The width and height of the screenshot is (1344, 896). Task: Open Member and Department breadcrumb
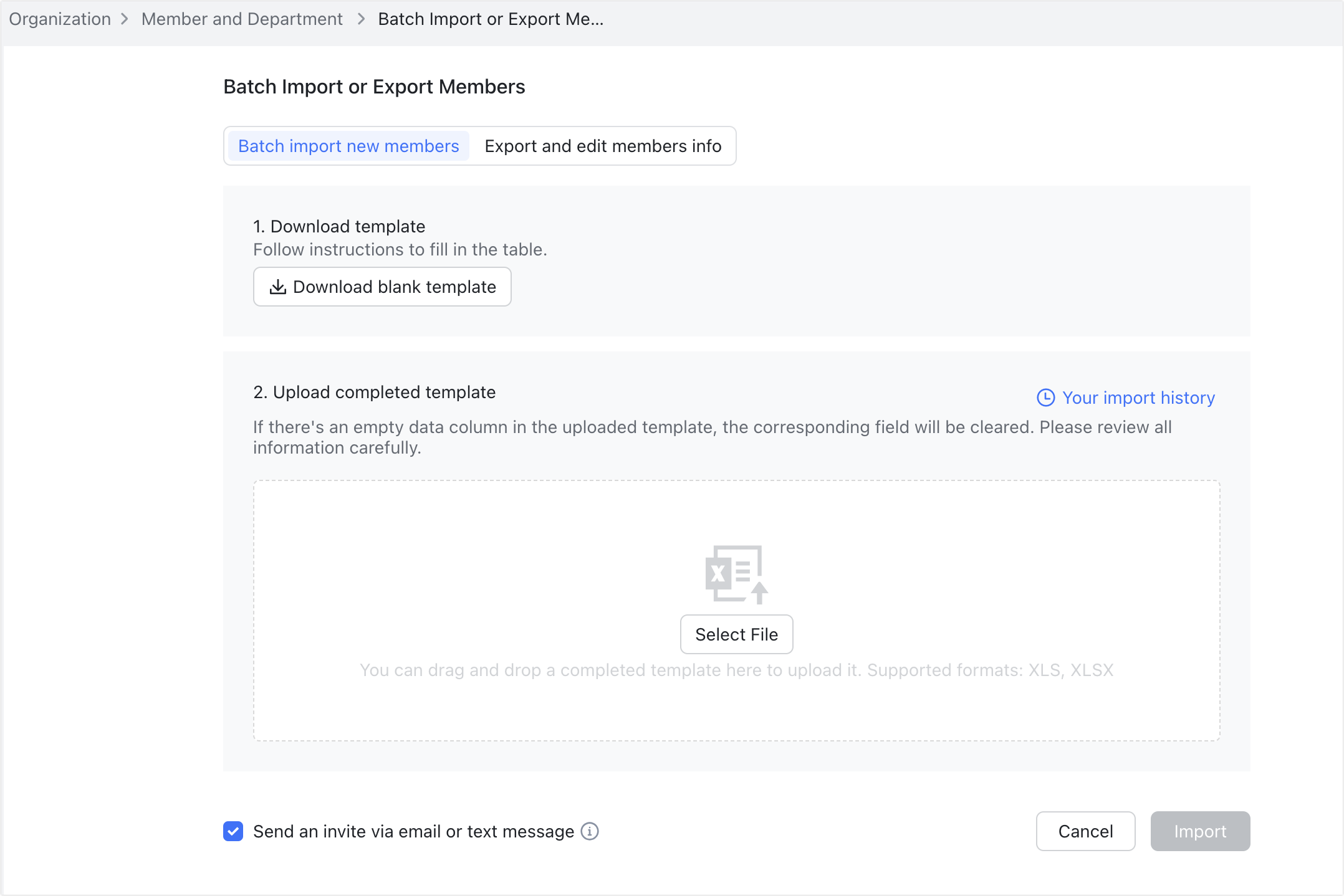(242, 19)
